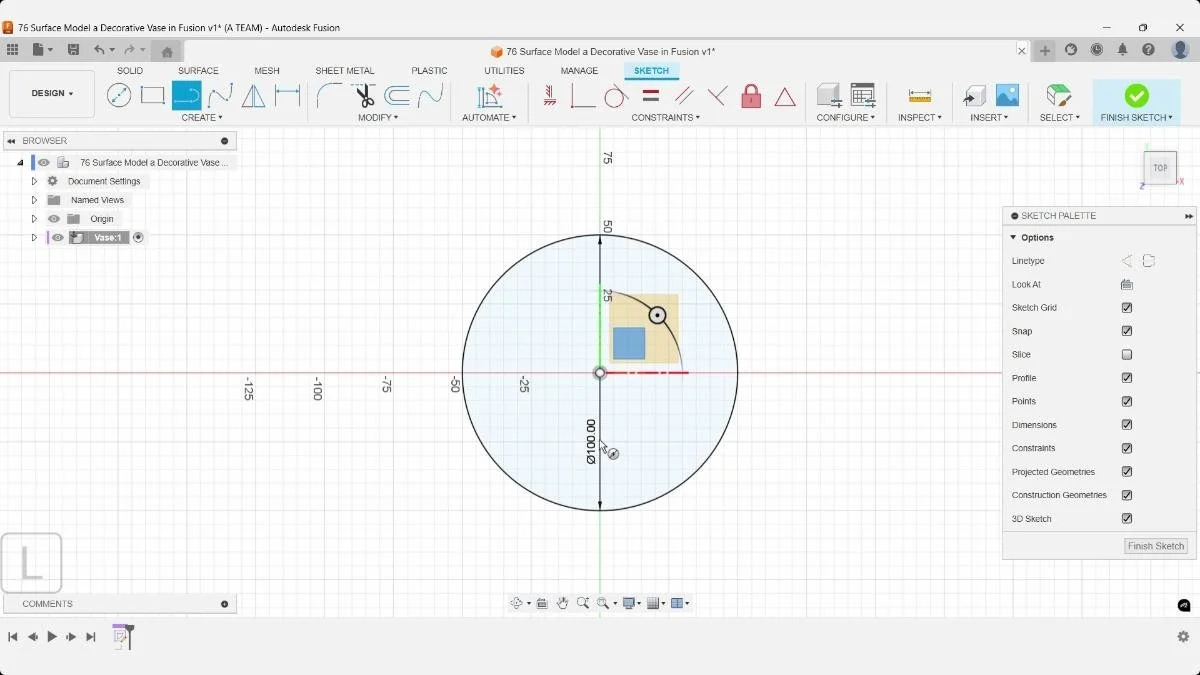The width and height of the screenshot is (1200, 675).
Task: Toggle the Projected Geometries checkbox
Action: (x=1127, y=472)
